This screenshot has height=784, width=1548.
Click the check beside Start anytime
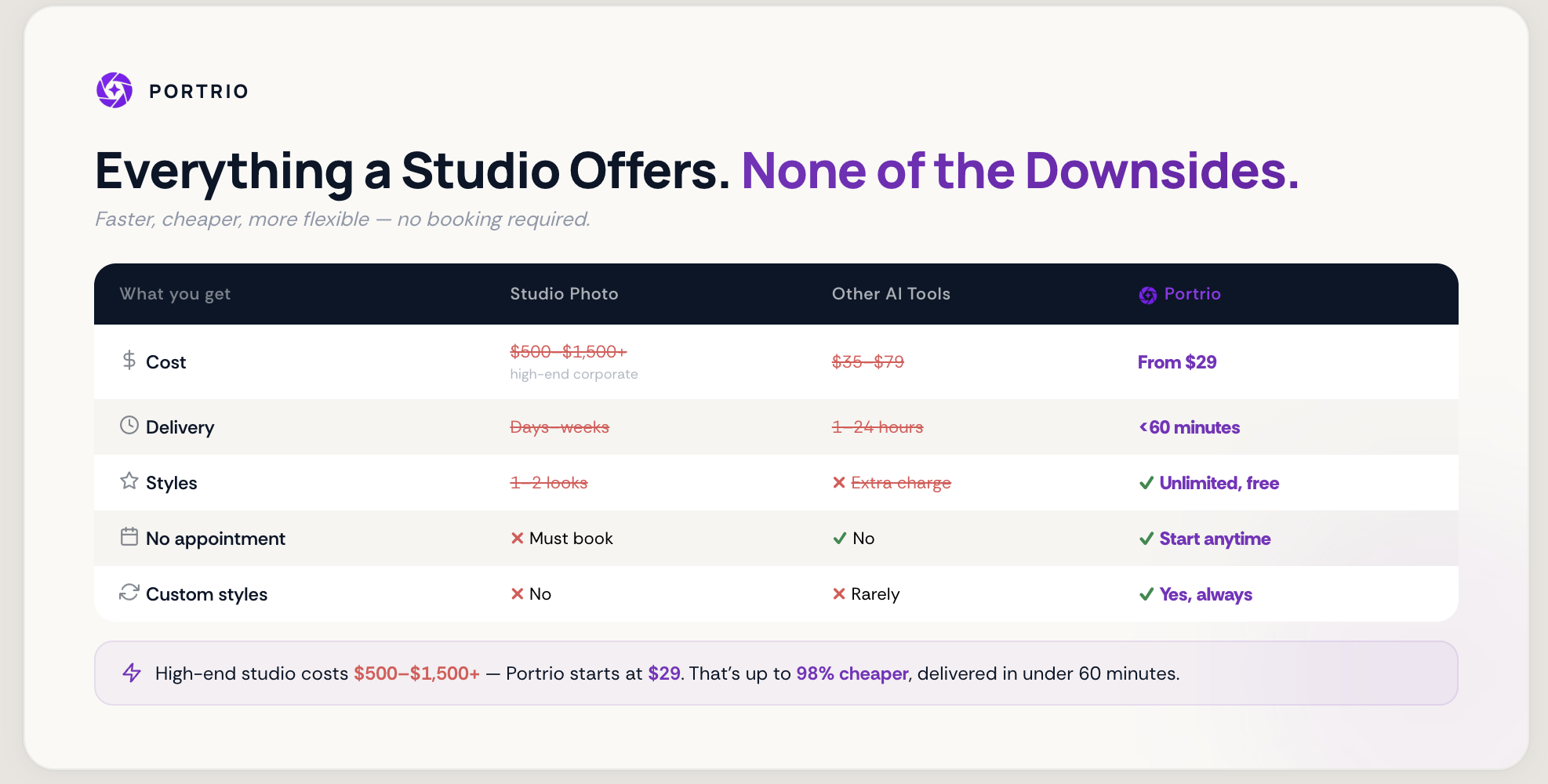1146,538
